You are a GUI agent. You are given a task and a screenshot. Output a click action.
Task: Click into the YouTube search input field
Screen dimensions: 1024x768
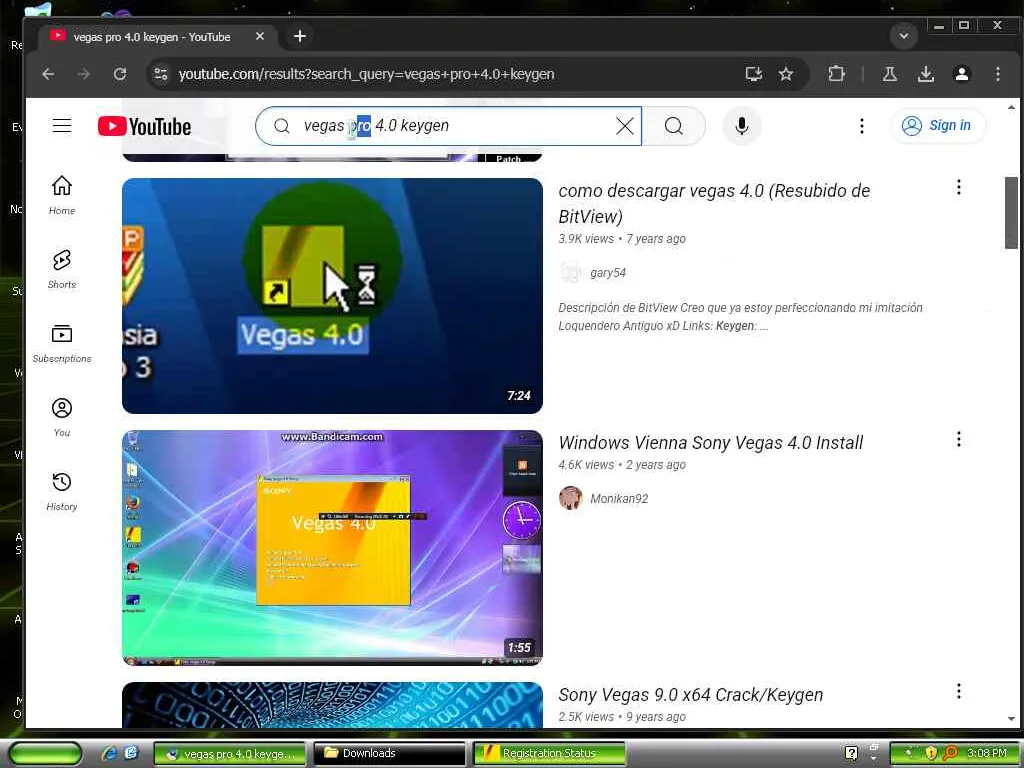click(451, 126)
